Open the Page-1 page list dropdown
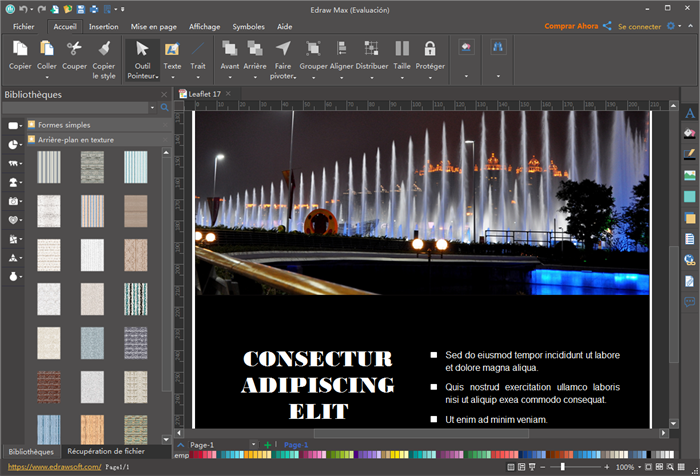This screenshot has width=700, height=476. 253,444
